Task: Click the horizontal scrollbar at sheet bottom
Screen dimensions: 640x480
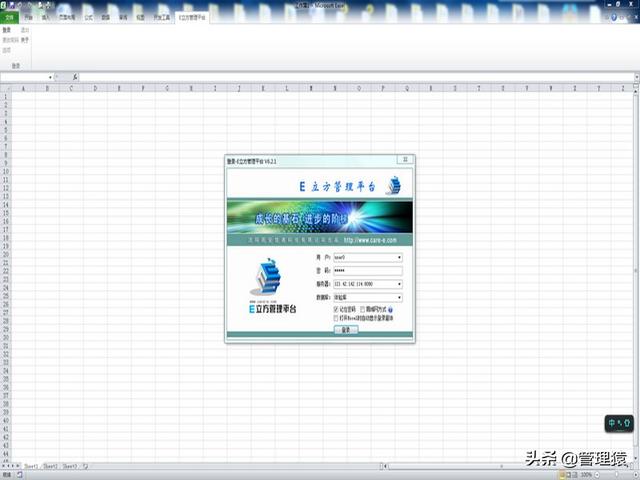Action: point(501,466)
